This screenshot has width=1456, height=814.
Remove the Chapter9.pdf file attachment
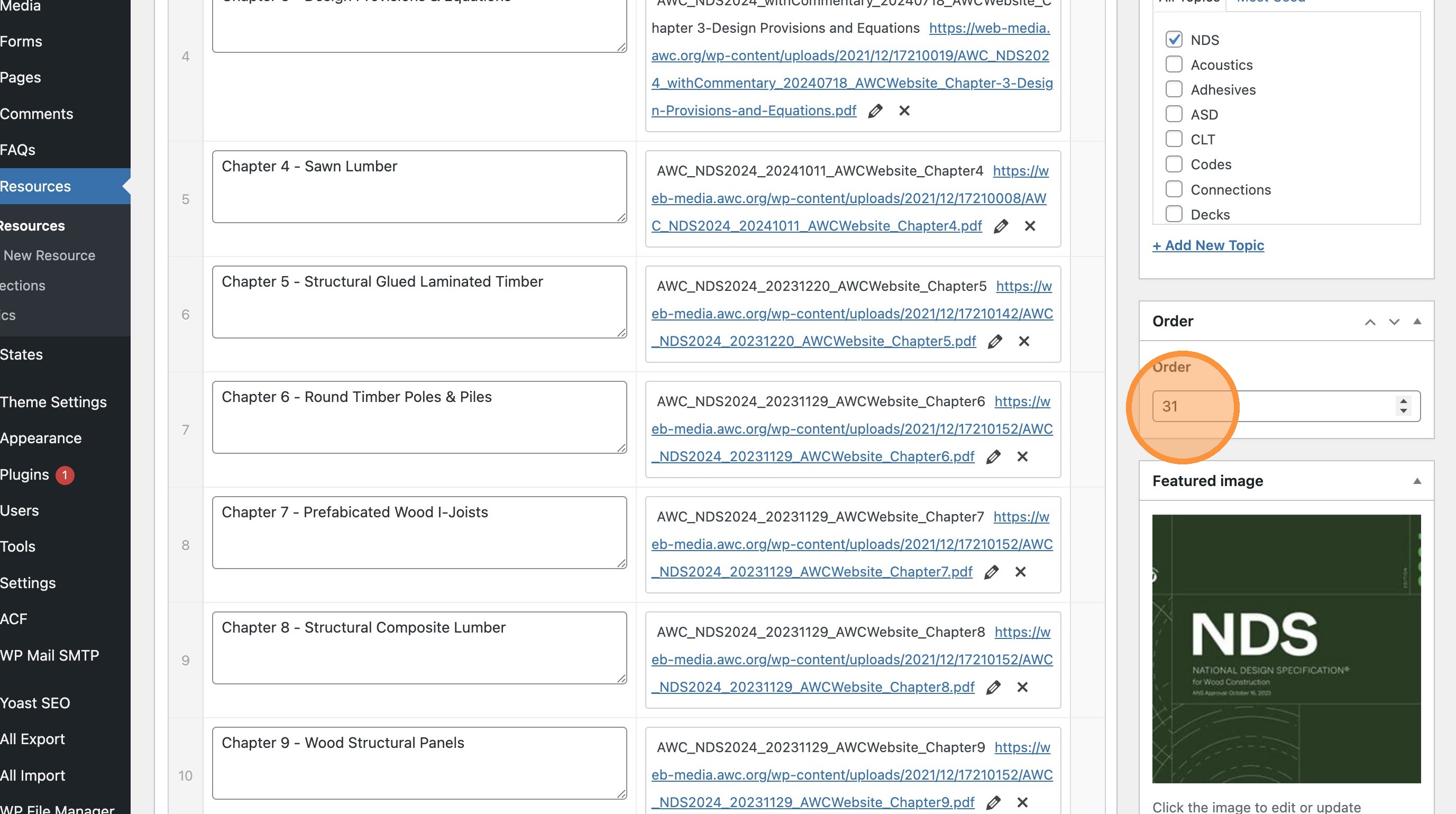pos(1022,803)
